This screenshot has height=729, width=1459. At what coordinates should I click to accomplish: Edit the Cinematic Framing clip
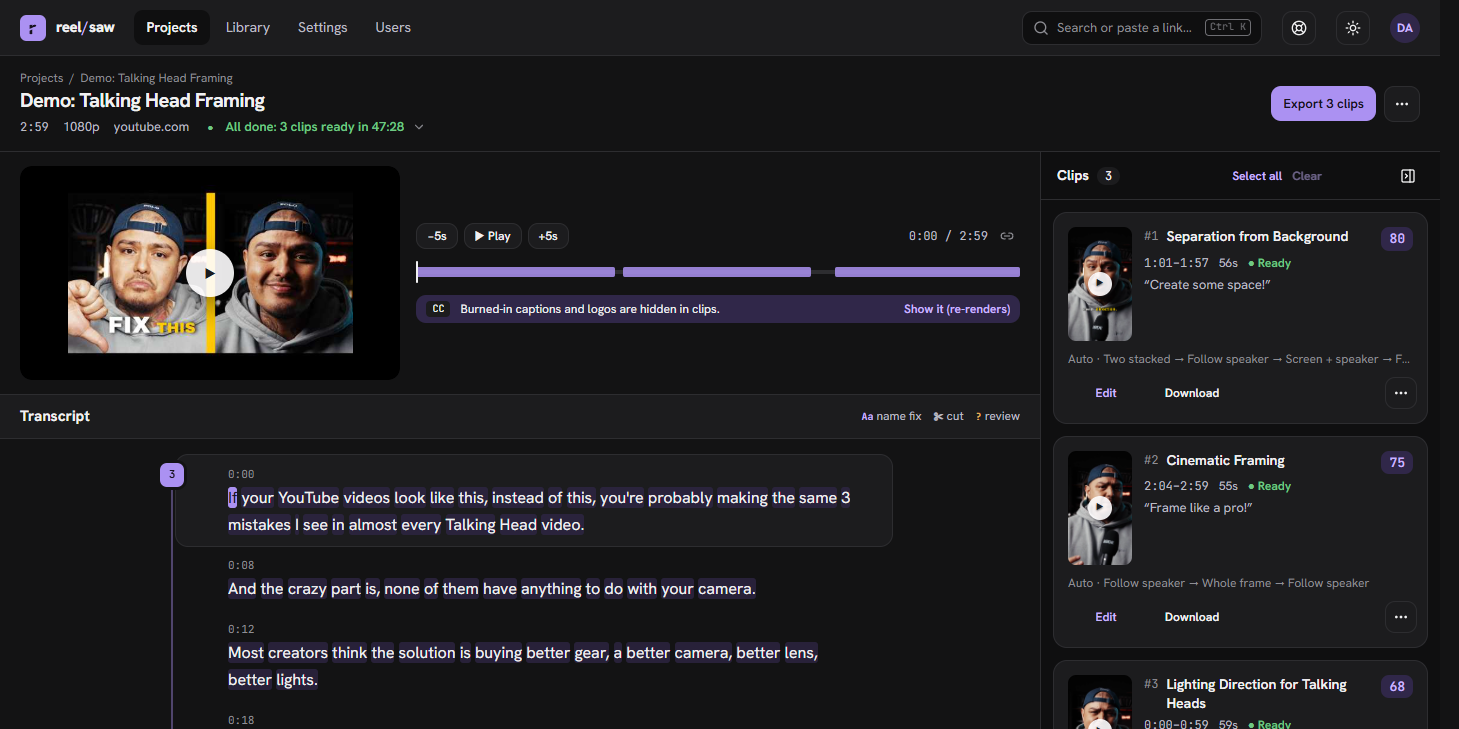click(x=1106, y=617)
